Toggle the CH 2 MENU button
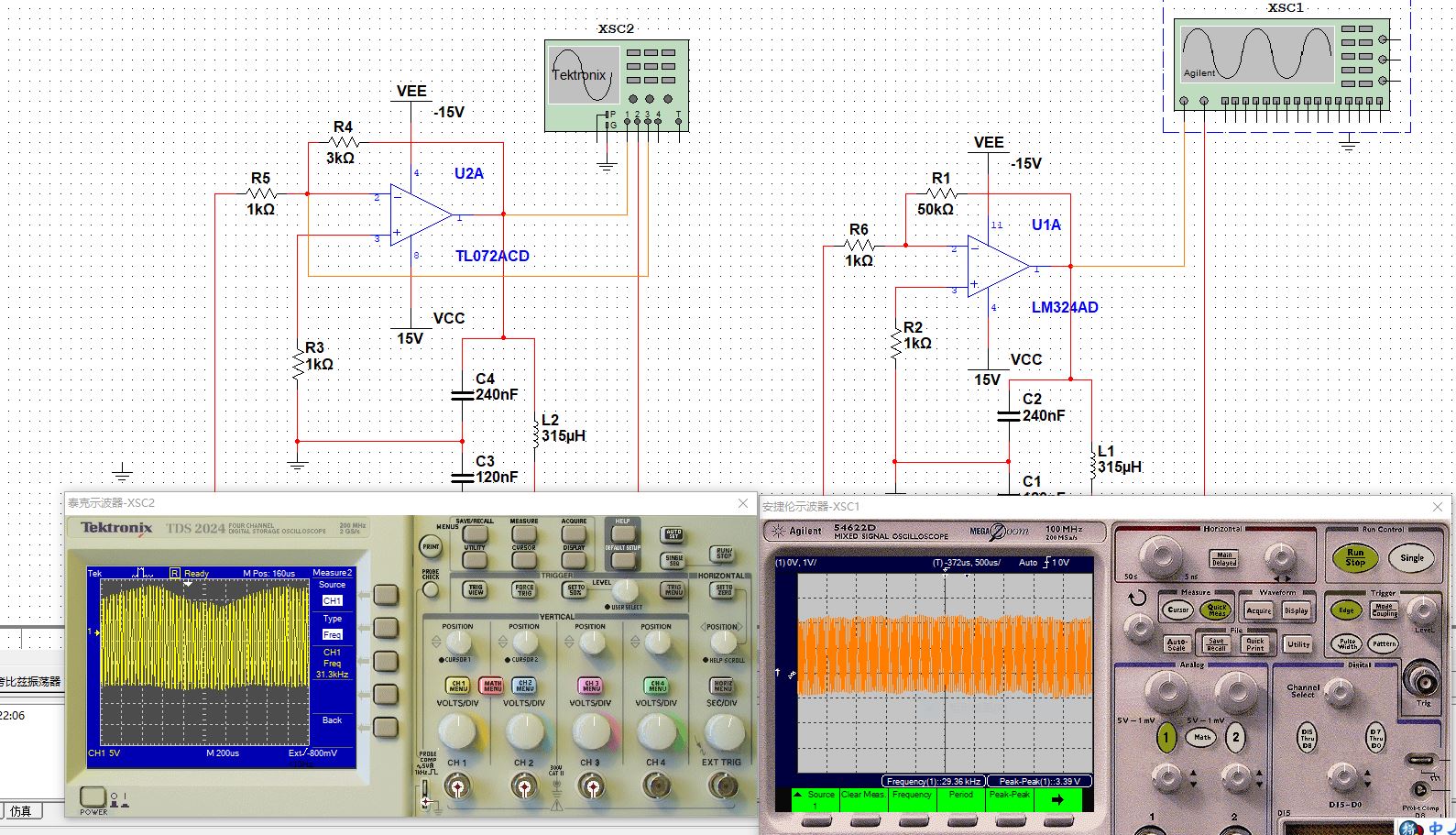 pos(525,685)
